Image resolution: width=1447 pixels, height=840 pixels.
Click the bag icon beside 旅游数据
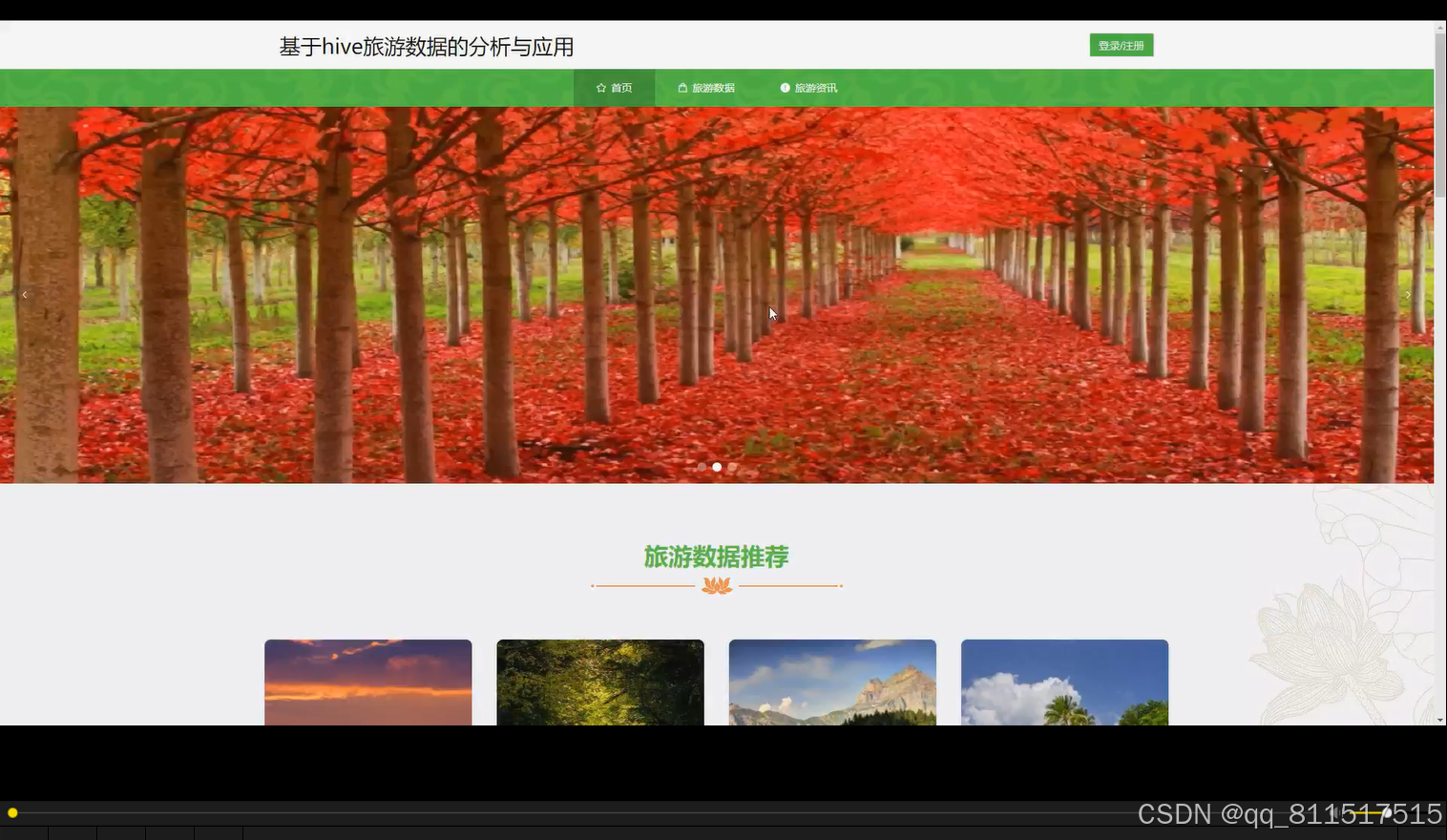[682, 87]
